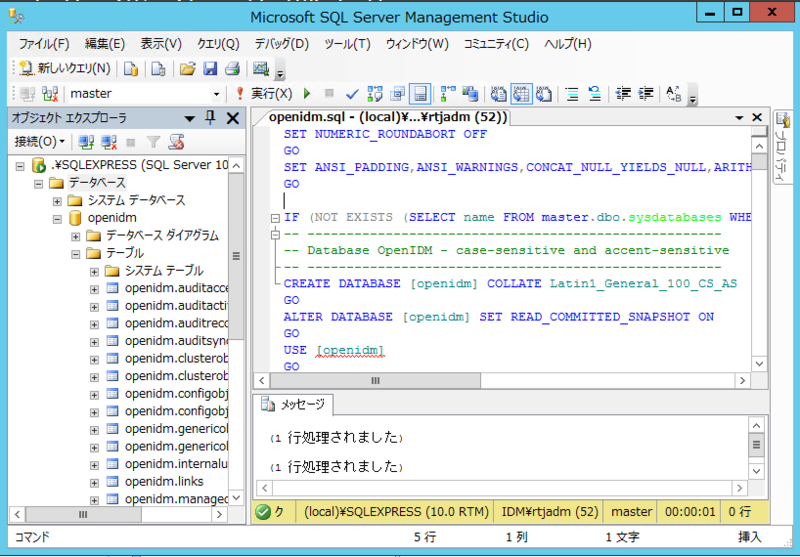Open the Query Options icon

397,94
